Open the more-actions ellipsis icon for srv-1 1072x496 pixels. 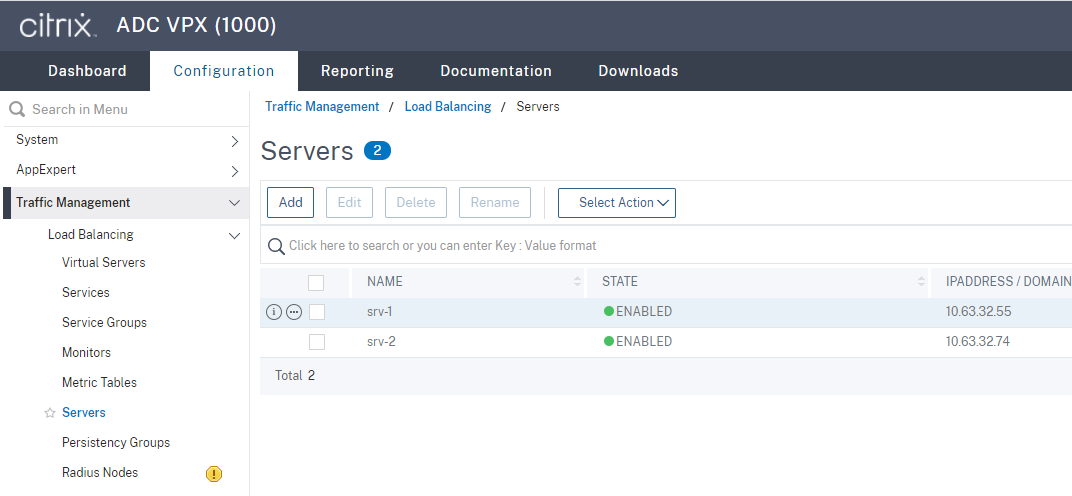pyautogui.click(x=294, y=312)
